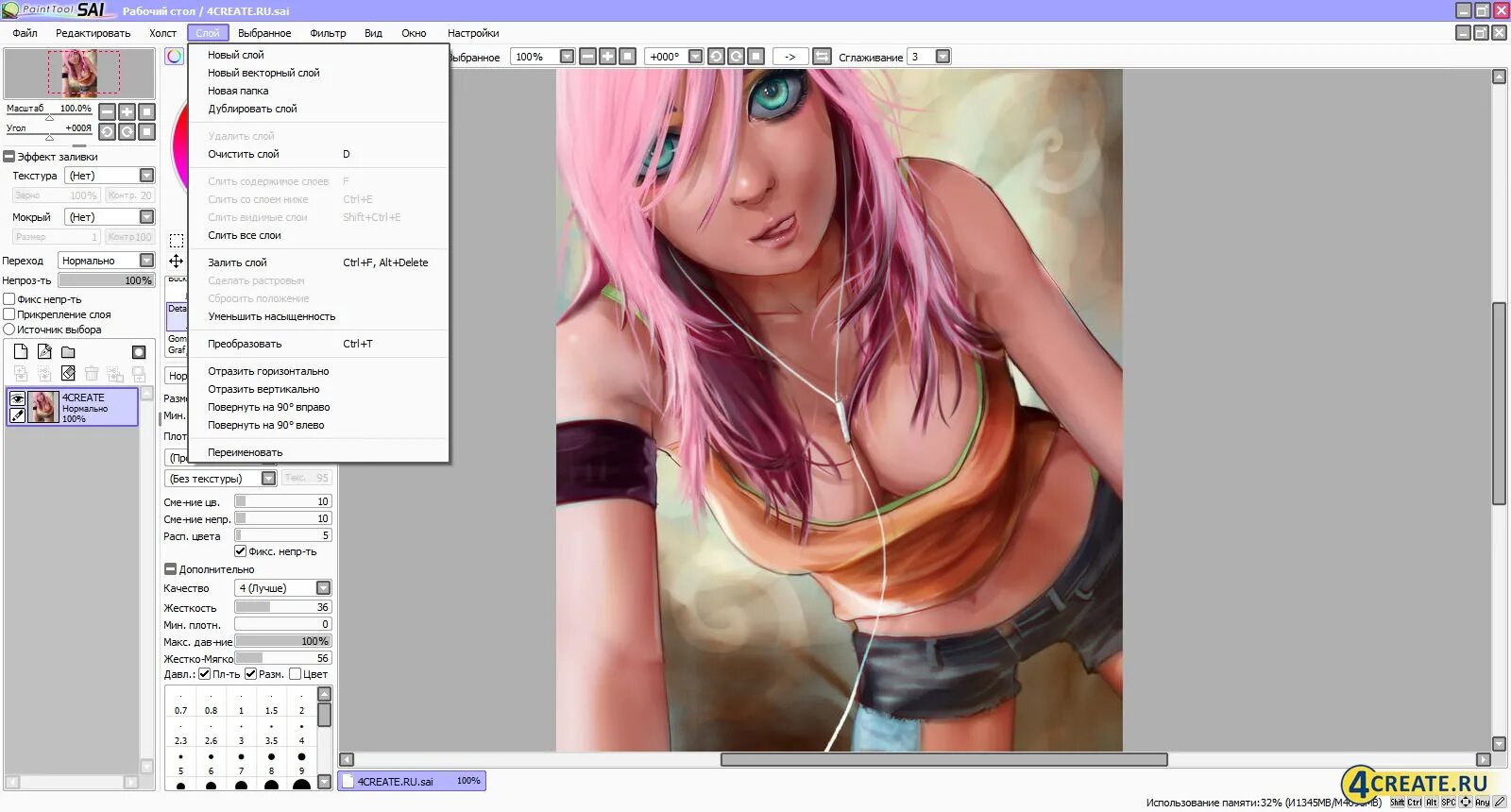
Task: Enable the Цвет pressure checkbox
Action: tap(295, 674)
